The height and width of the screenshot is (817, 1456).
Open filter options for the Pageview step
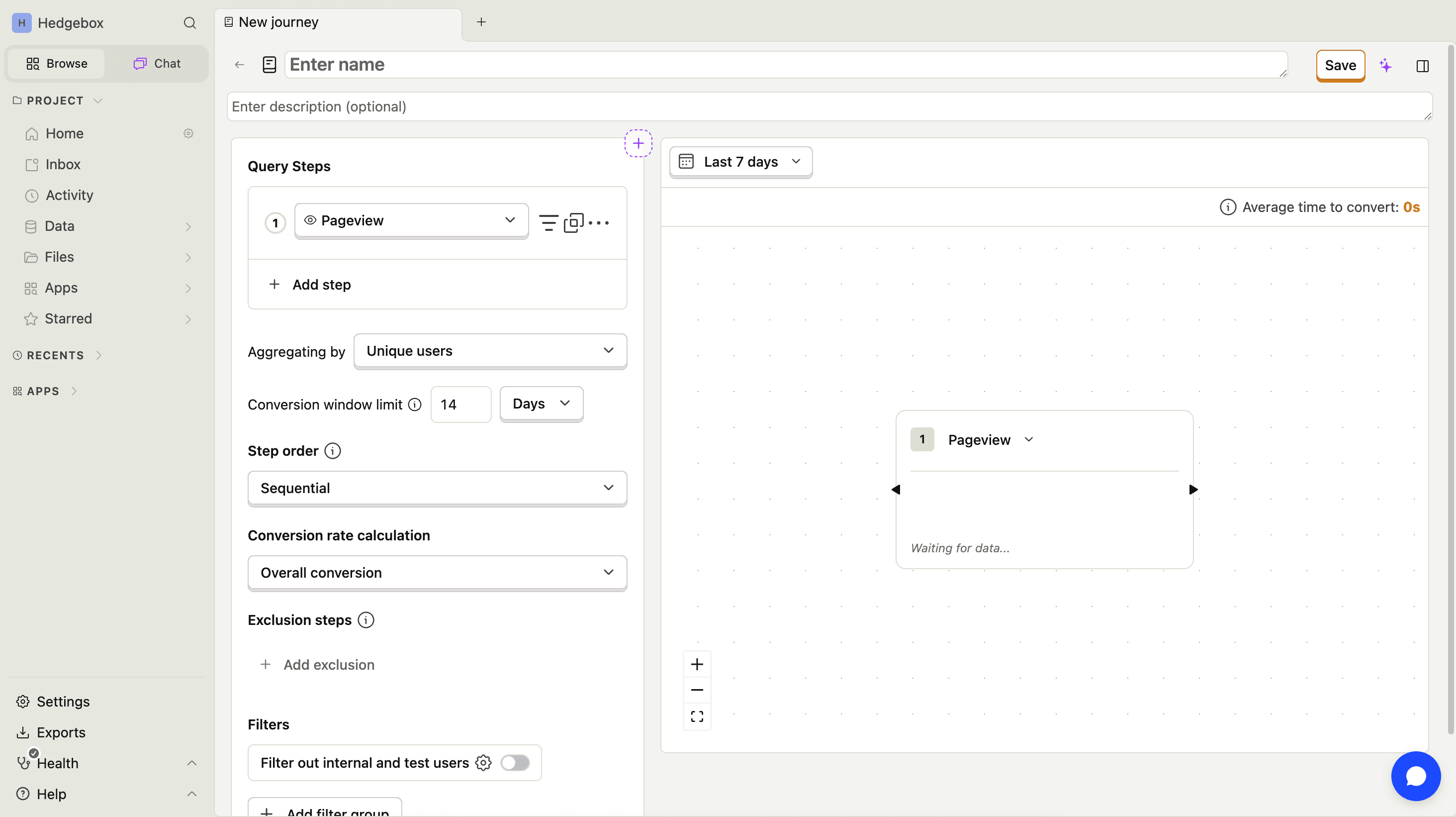tap(547, 222)
